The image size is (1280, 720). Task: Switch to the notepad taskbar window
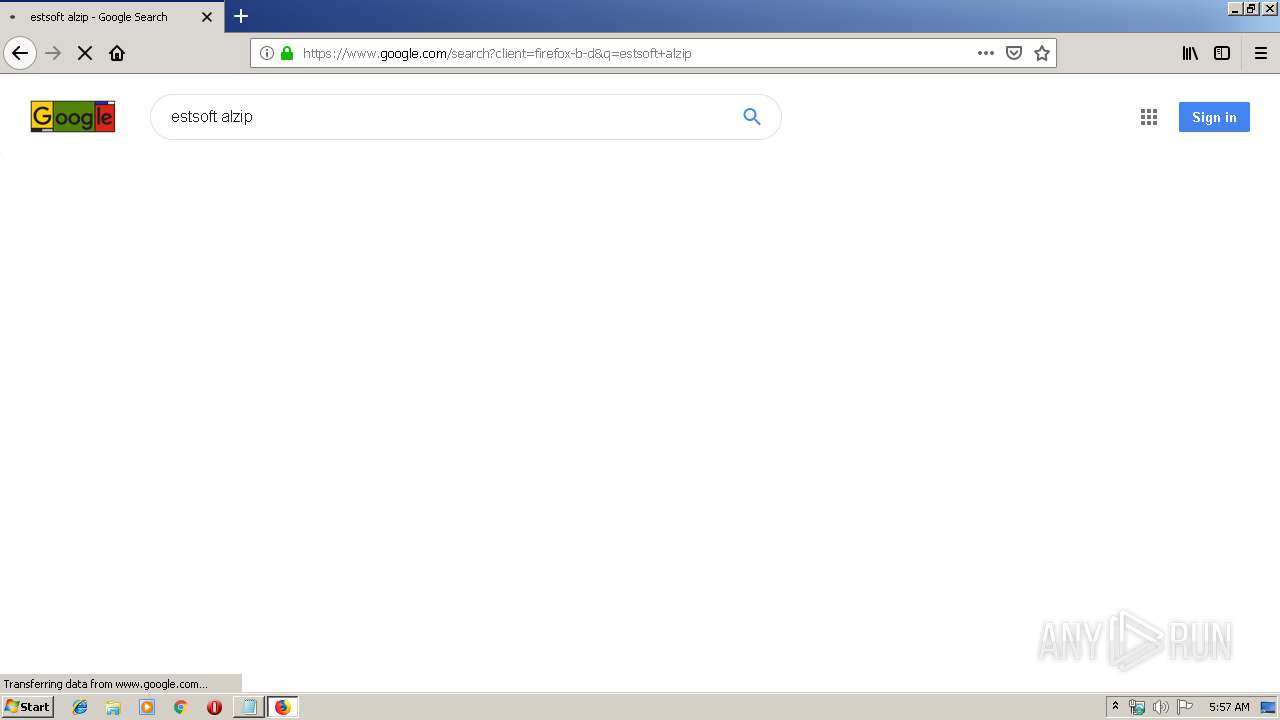point(249,707)
